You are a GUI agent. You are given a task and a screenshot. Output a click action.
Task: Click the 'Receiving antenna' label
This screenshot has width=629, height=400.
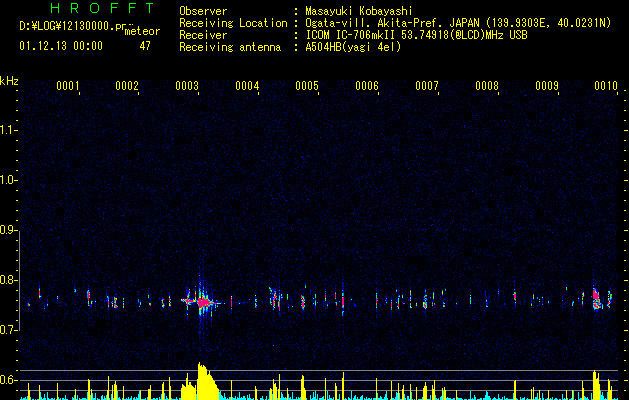coord(230,47)
